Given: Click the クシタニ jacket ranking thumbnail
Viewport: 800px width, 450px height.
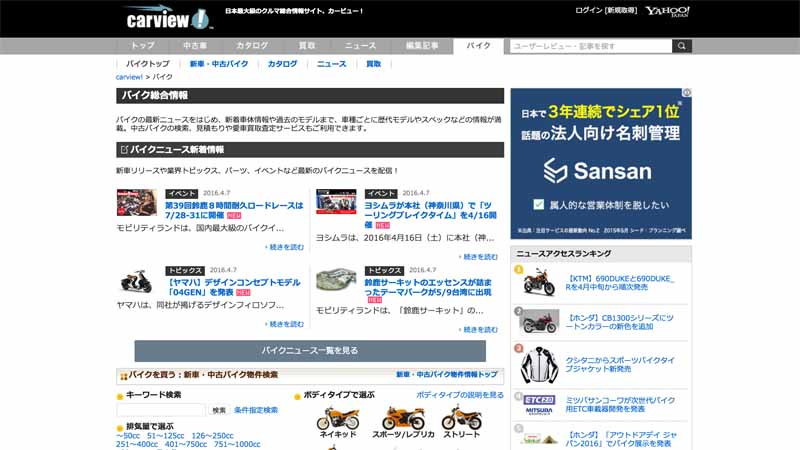Looking at the screenshot, I should pos(539,365).
